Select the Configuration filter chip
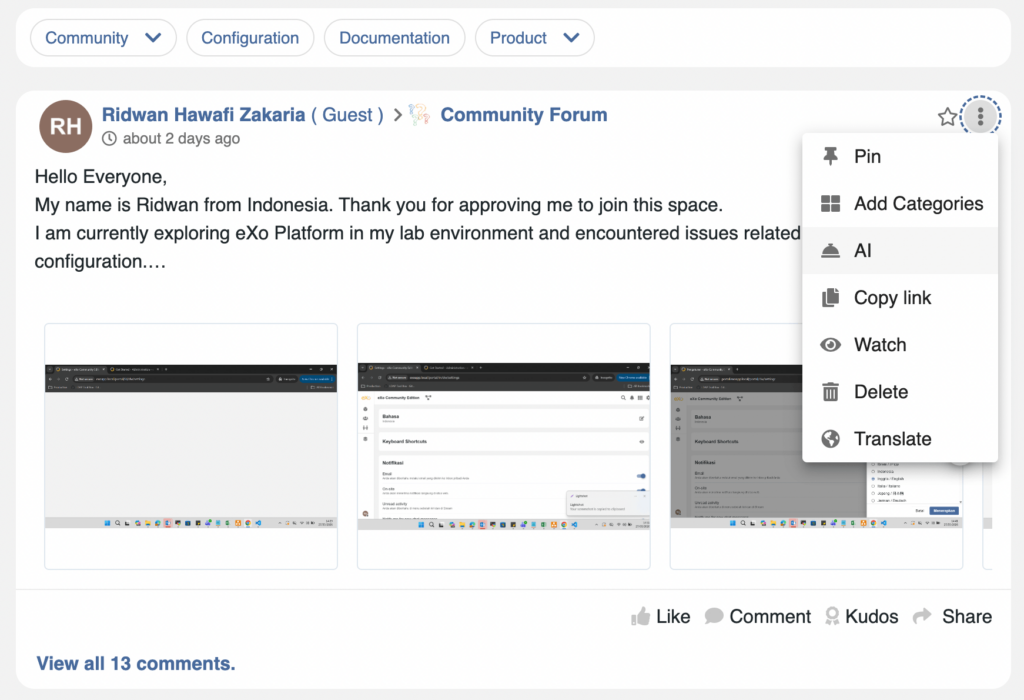The height and width of the screenshot is (700, 1024). point(250,38)
